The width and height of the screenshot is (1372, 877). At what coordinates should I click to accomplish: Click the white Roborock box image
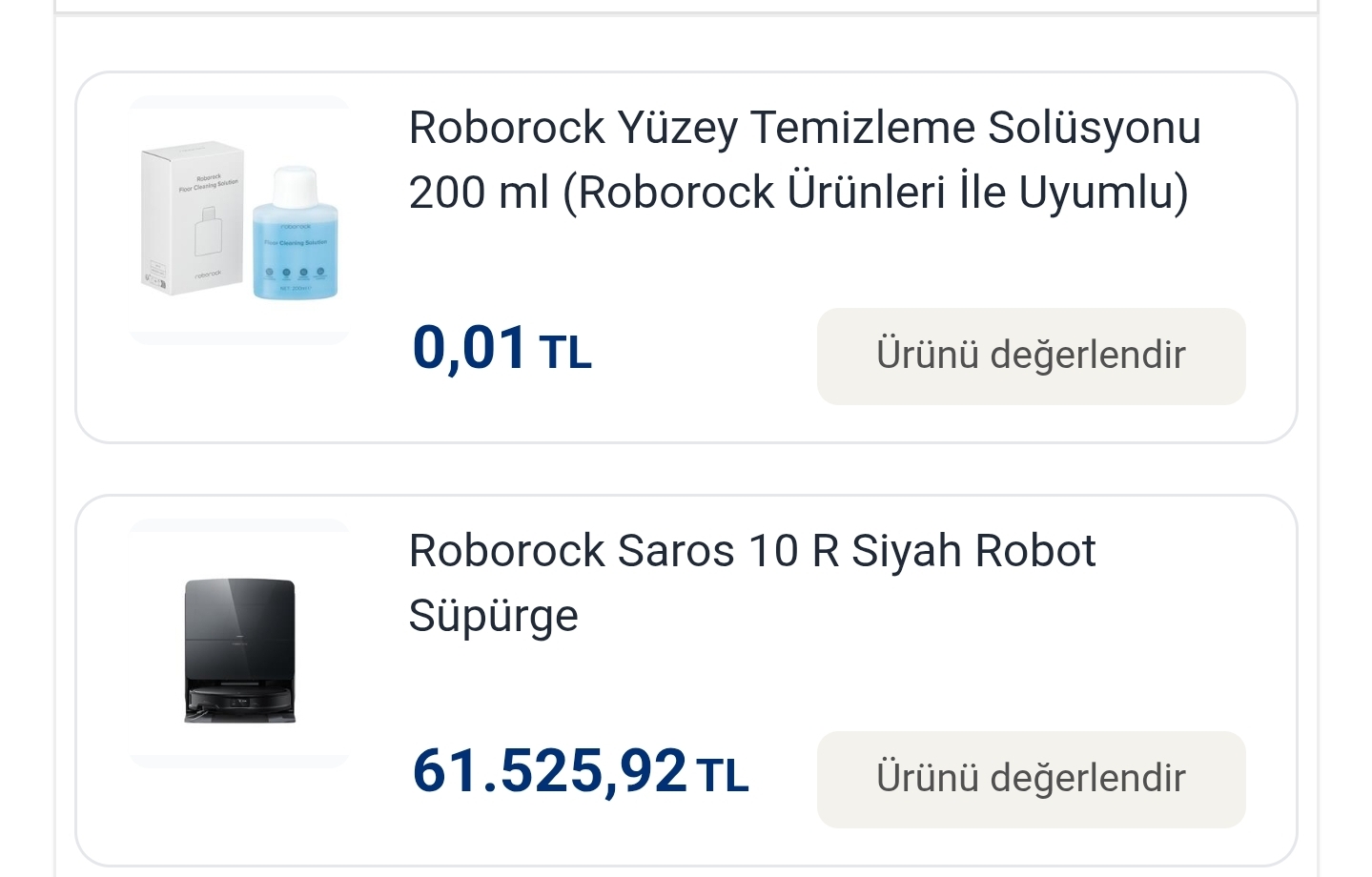[193, 218]
